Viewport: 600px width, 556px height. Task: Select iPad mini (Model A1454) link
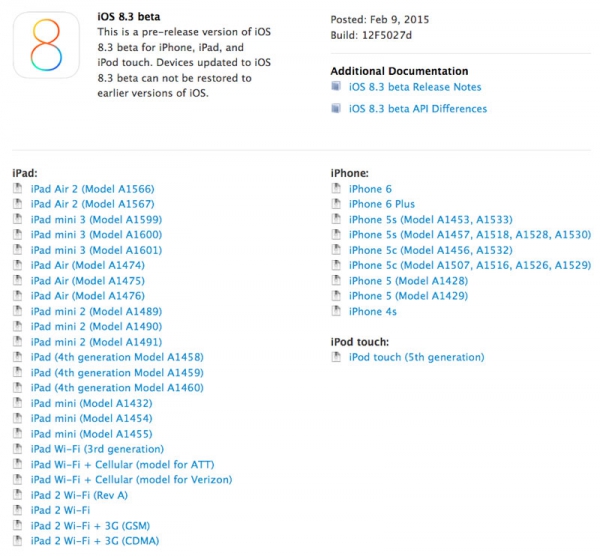click(91, 419)
